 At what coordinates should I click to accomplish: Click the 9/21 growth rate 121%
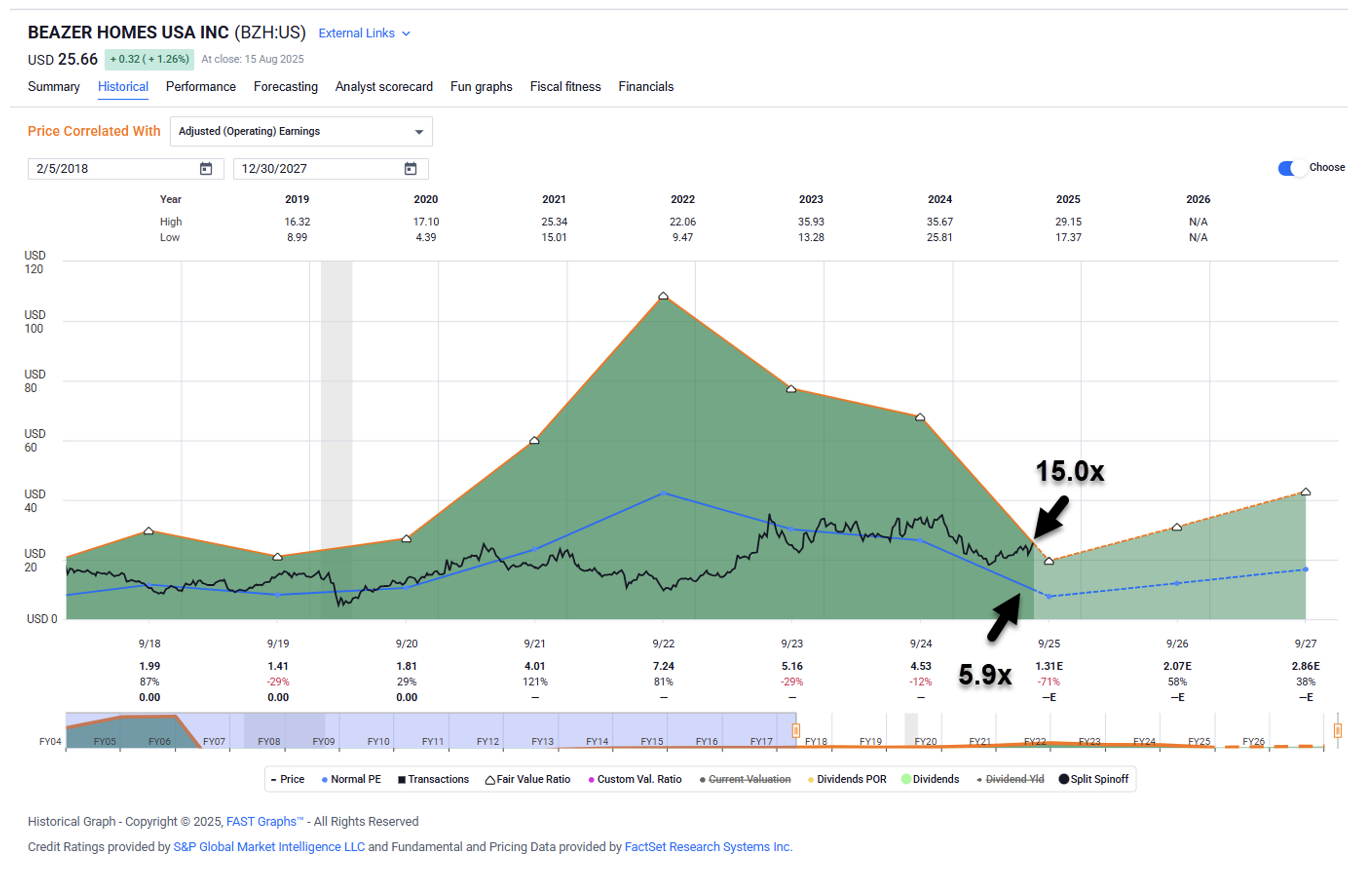pos(535,682)
